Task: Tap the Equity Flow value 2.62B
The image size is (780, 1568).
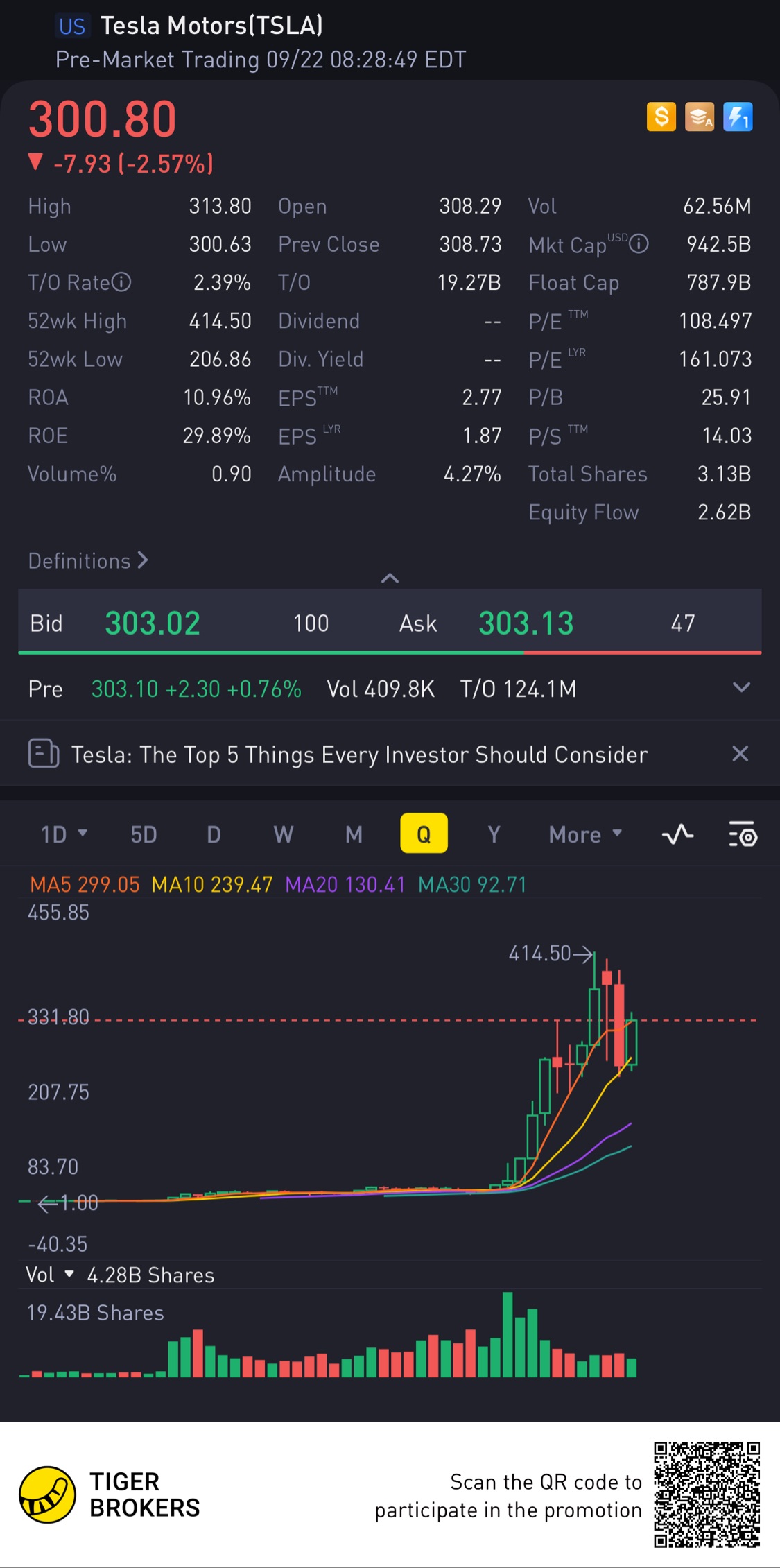Action: coord(724,512)
